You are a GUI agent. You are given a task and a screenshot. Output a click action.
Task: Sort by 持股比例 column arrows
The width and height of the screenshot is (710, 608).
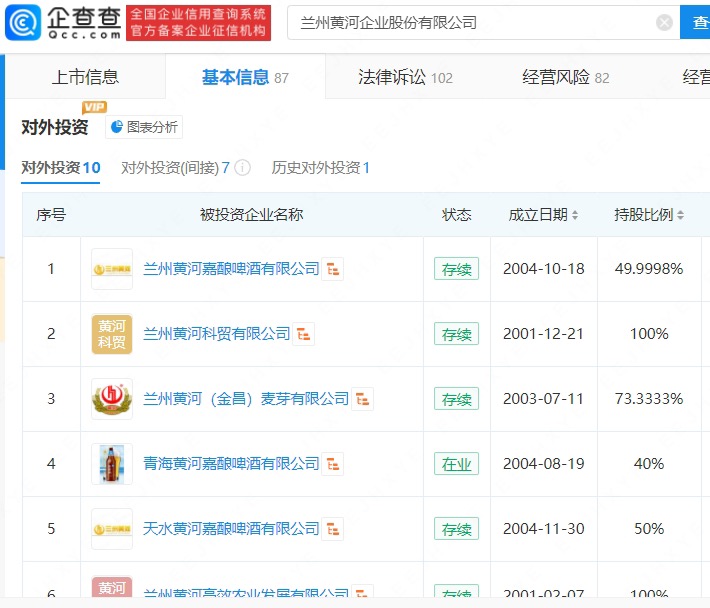[x=680, y=215]
